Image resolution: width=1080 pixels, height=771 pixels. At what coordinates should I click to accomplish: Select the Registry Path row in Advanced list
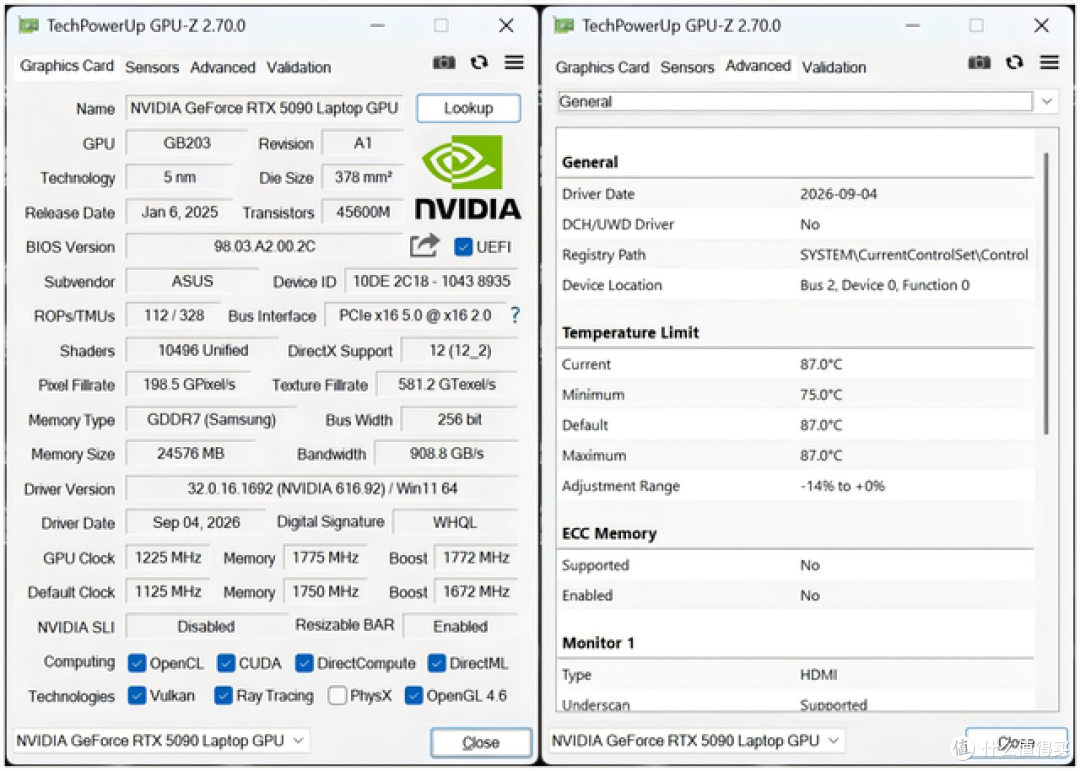click(x=796, y=255)
